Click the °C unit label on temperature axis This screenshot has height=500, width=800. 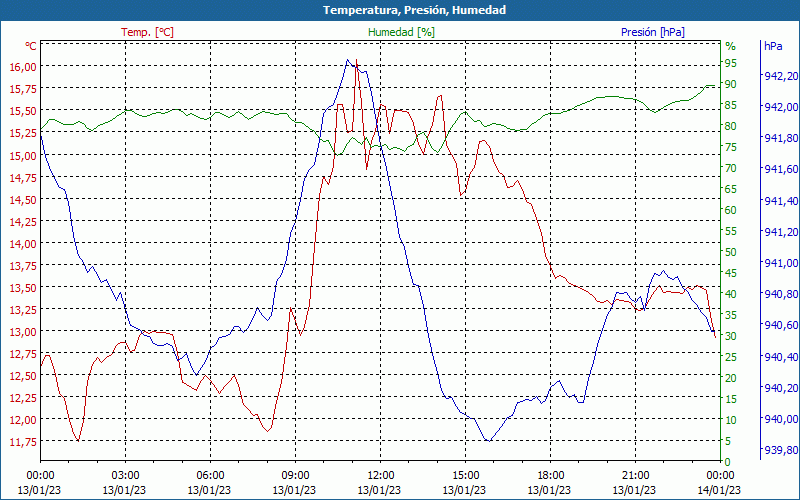31,46
